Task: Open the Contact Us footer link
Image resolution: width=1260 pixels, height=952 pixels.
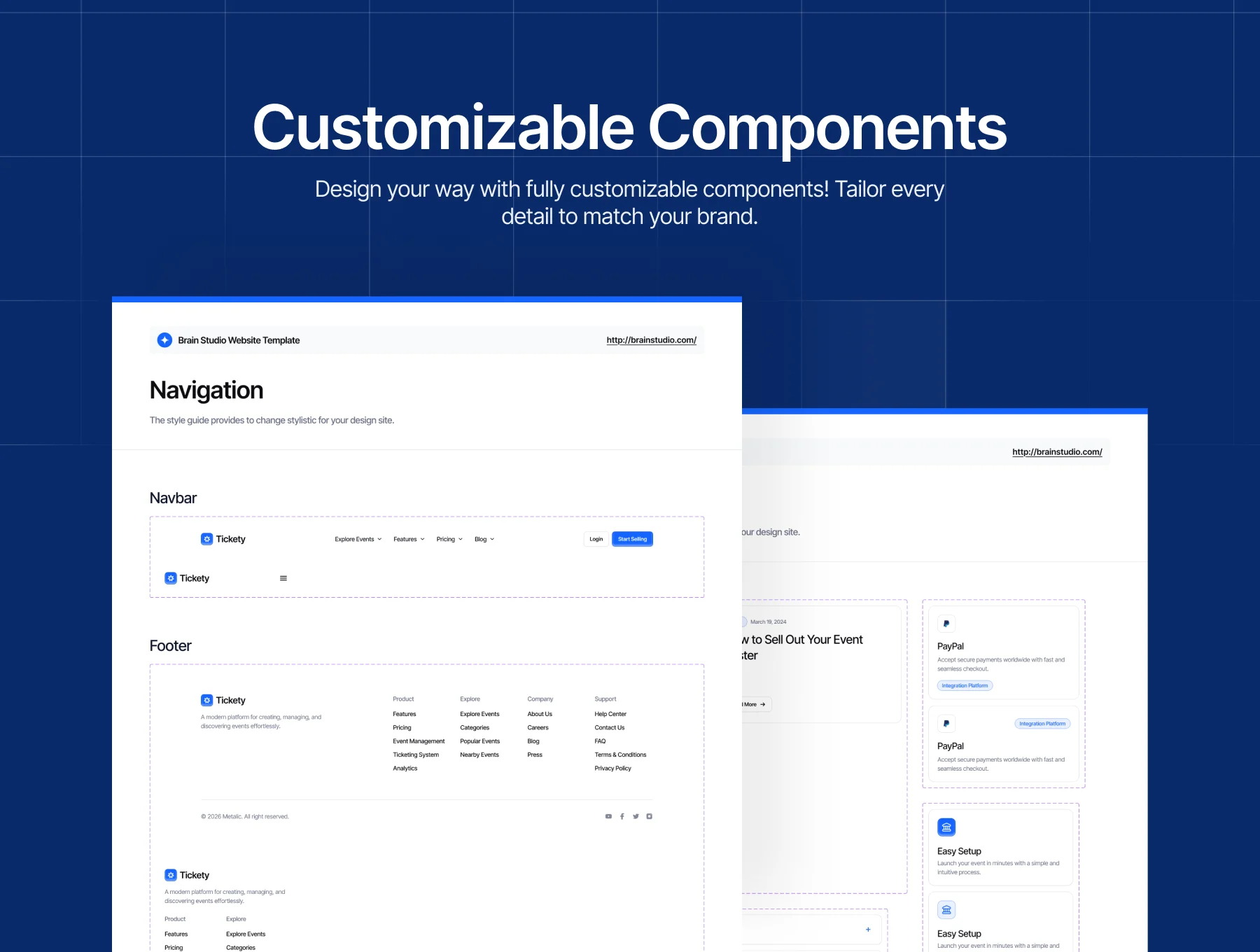Action: tap(610, 728)
